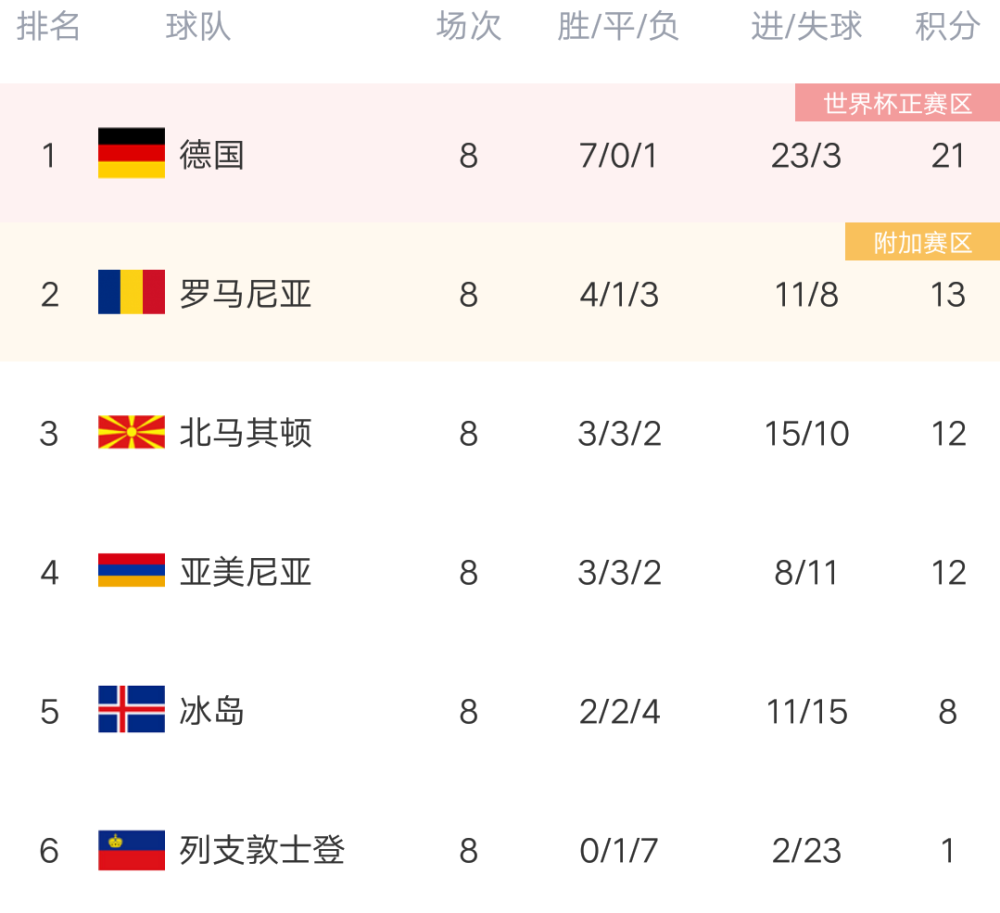Open team 亚美尼亚
The height and width of the screenshot is (913, 1000).
246,572
